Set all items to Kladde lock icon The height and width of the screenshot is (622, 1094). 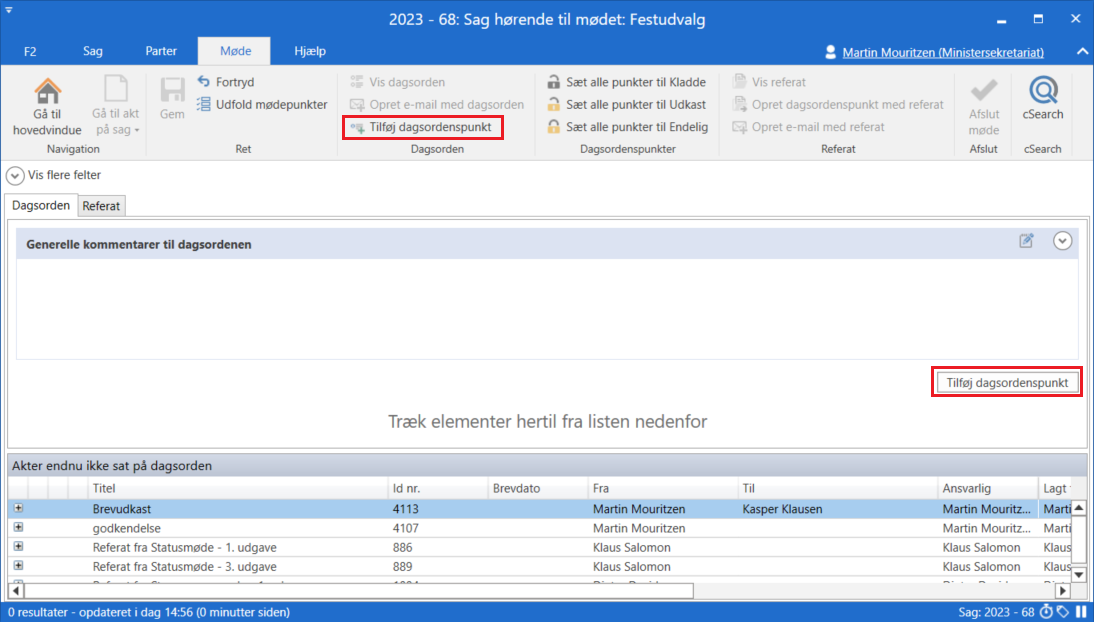553,82
